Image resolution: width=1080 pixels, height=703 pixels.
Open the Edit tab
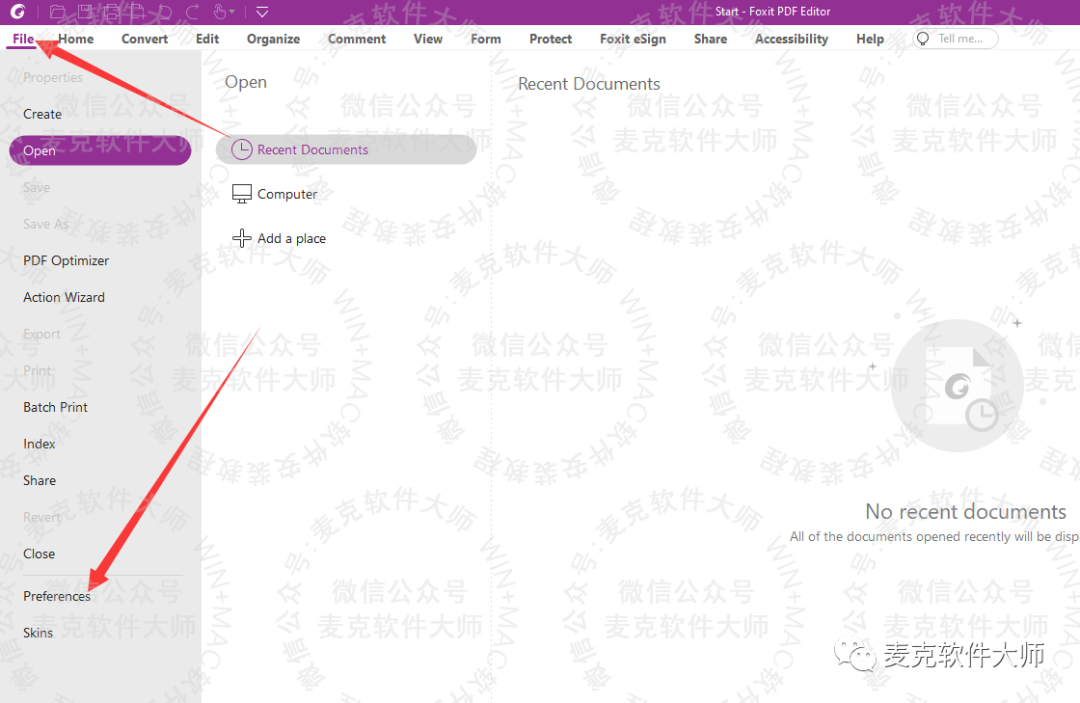(207, 39)
